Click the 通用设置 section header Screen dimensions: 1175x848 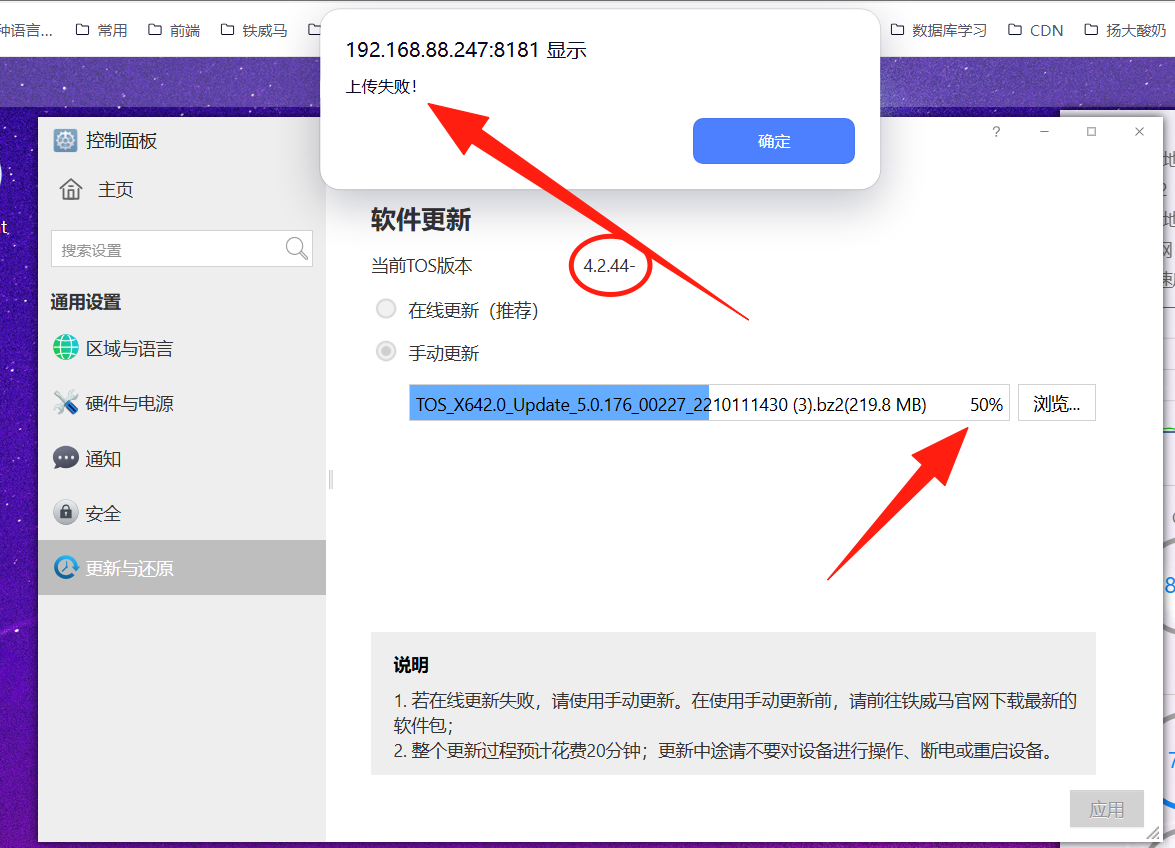(85, 302)
